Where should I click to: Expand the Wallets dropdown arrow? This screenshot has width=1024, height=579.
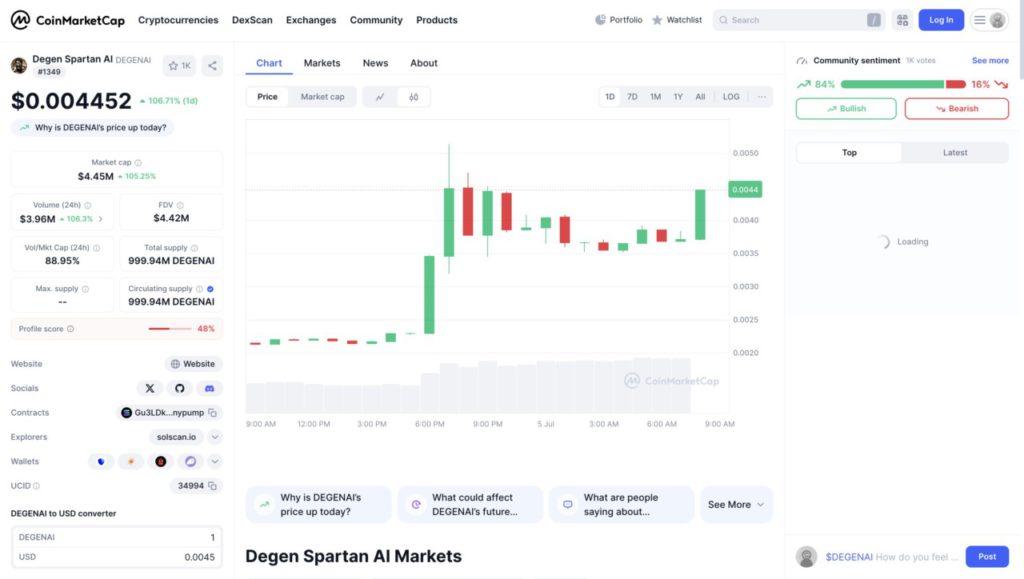click(215, 461)
